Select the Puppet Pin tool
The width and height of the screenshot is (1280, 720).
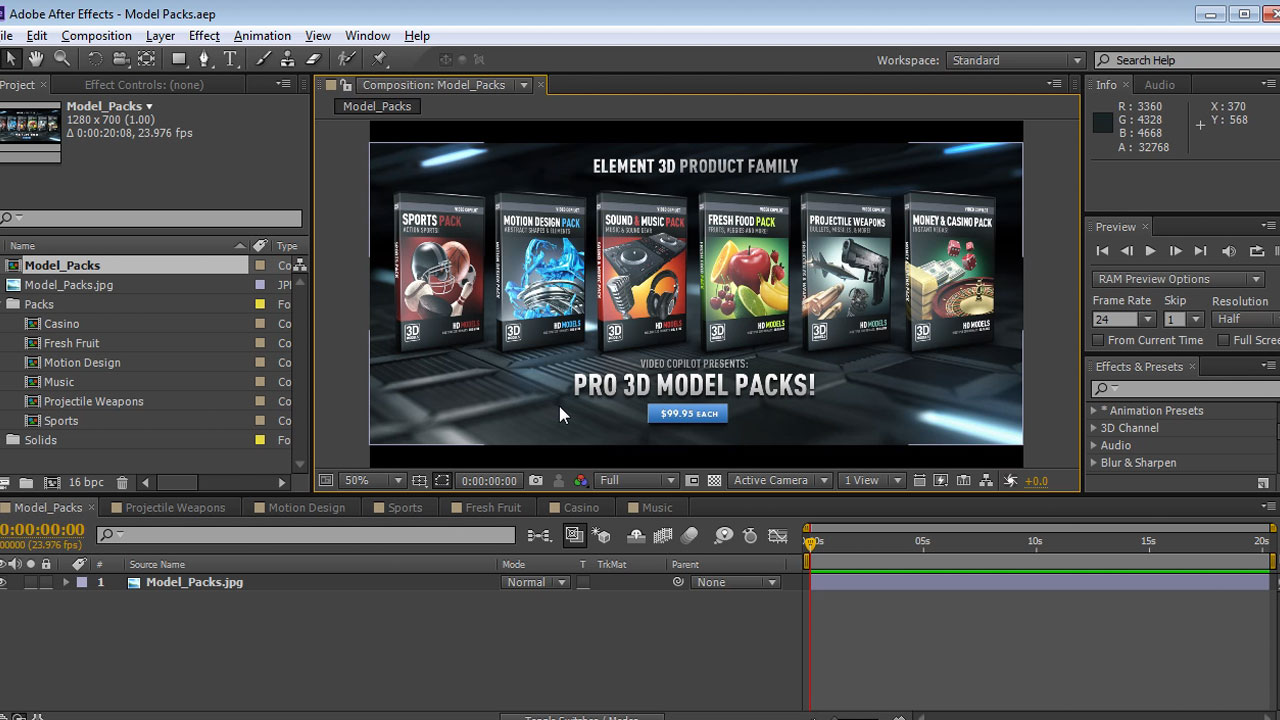tap(380, 59)
